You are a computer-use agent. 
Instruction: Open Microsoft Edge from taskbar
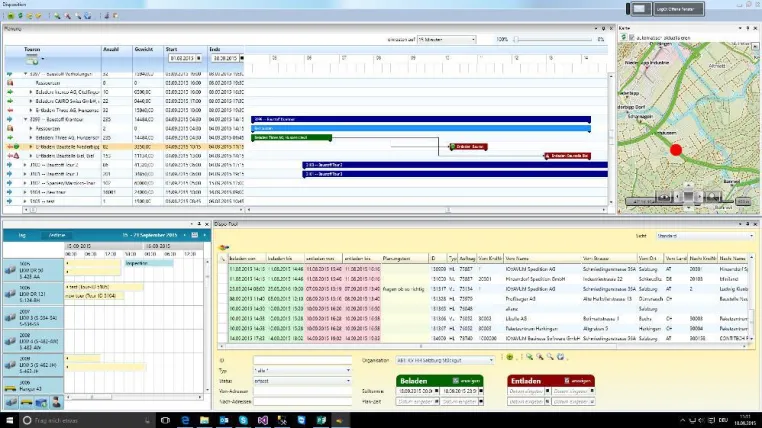point(185,420)
